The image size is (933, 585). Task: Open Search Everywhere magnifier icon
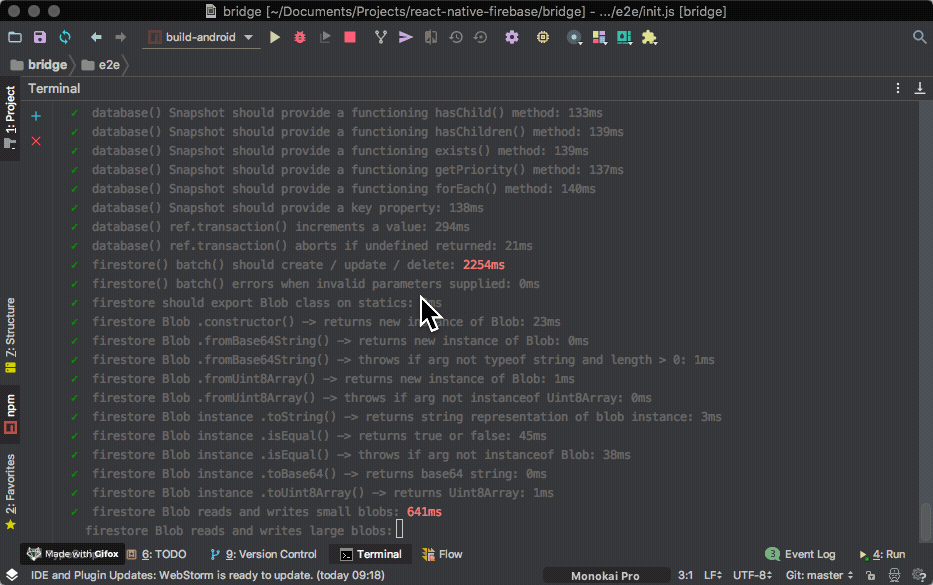(919, 37)
